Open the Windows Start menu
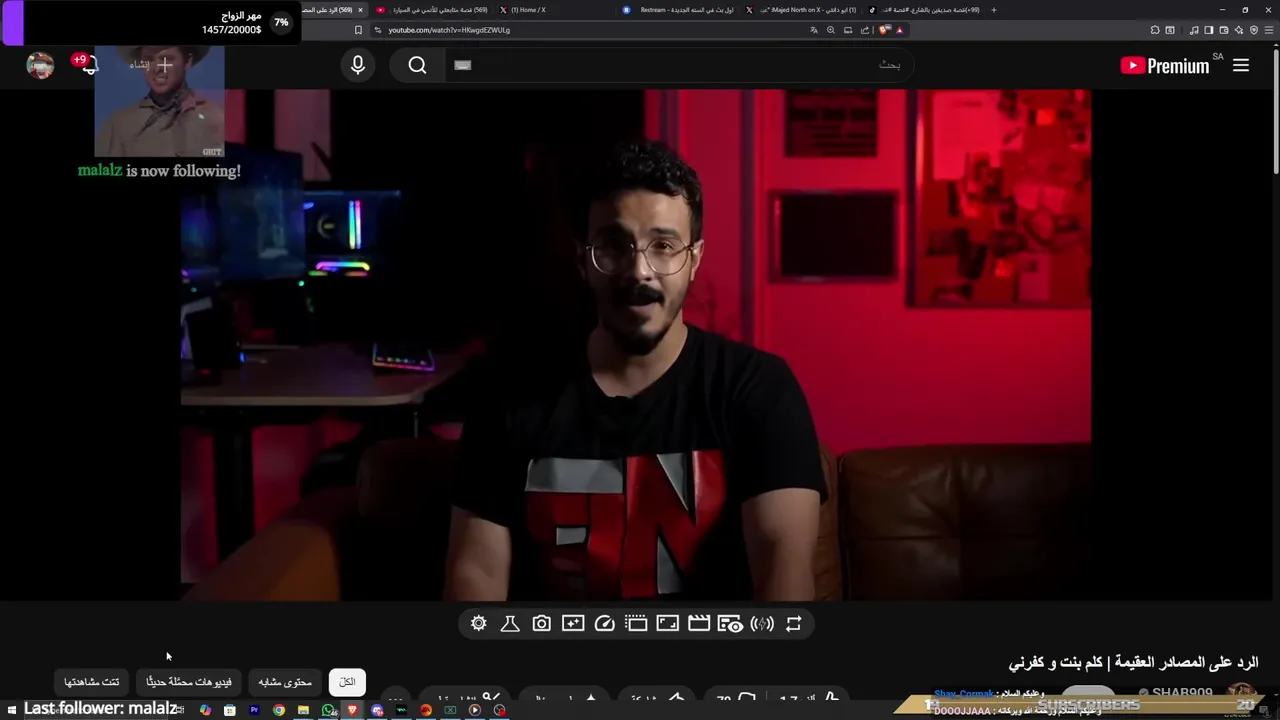This screenshot has height=720, width=1280. (x=12, y=710)
